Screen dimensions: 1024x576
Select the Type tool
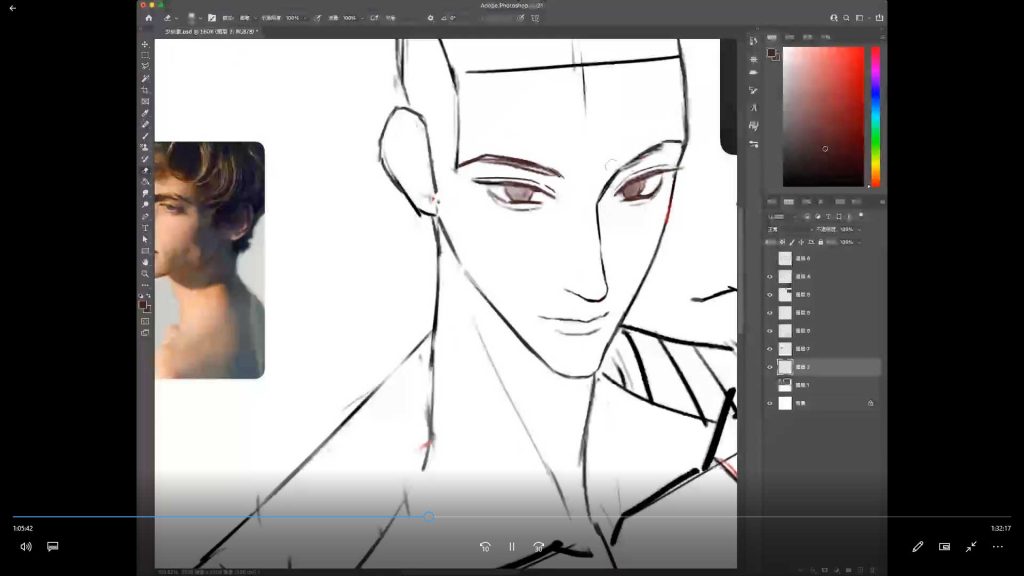pyautogui.click(x=145, y=228)
